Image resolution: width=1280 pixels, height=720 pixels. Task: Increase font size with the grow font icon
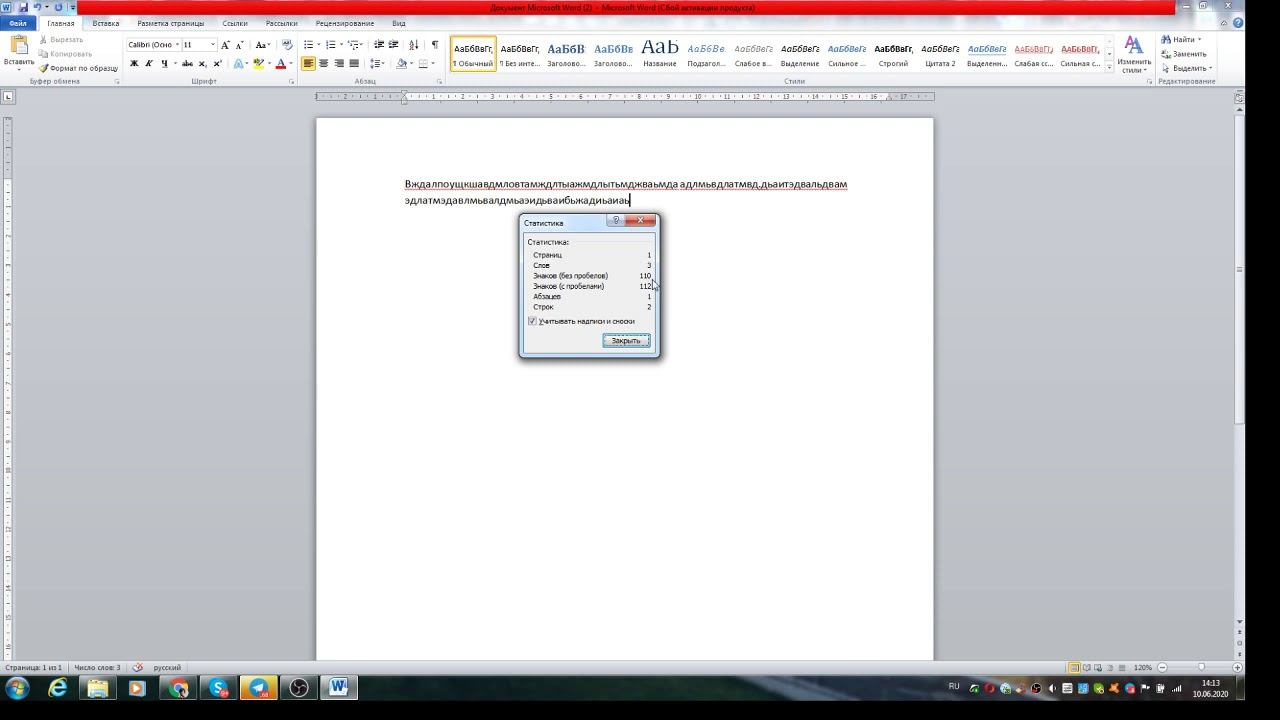[x=225, y=45]
